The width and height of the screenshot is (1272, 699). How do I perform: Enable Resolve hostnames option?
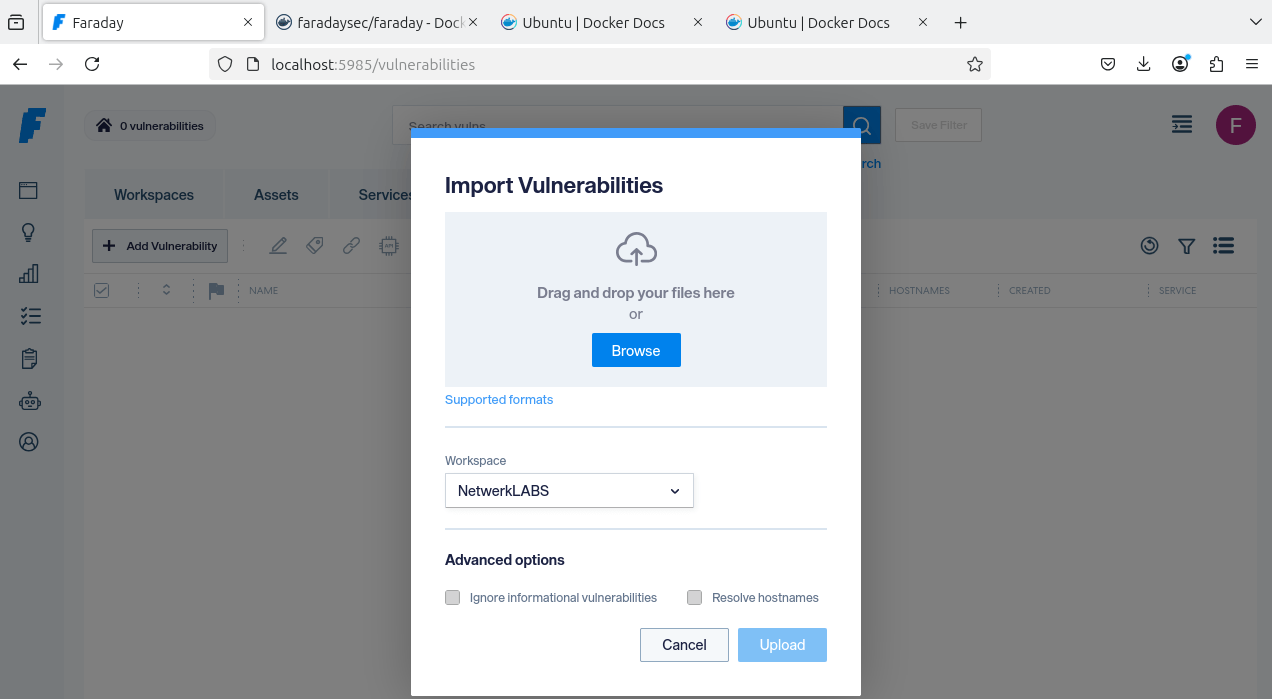(694, 597)
